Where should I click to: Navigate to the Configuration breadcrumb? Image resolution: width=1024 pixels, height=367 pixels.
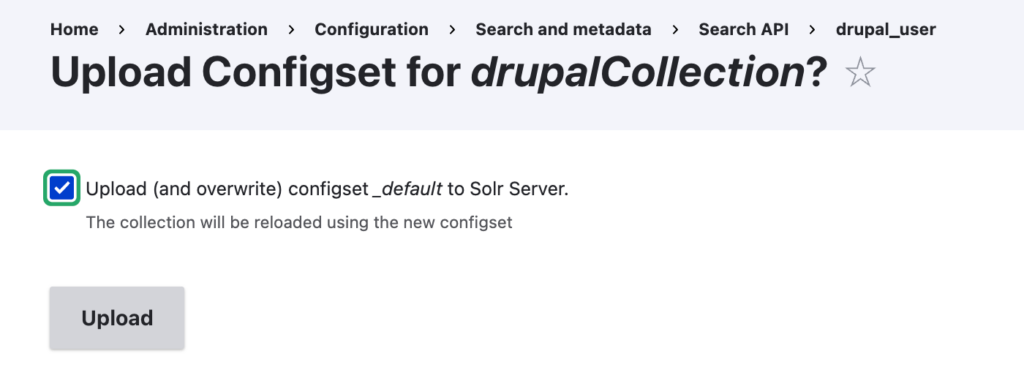tap(372, 29)
